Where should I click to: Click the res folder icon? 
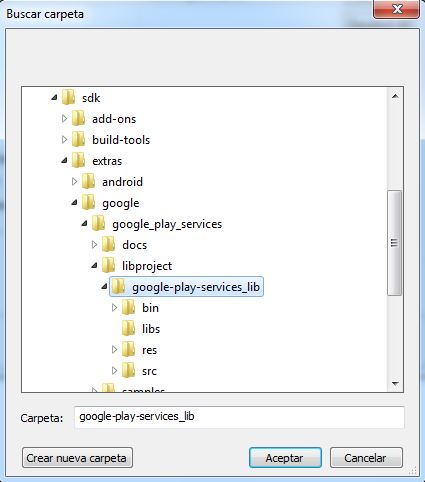(129, 349)
